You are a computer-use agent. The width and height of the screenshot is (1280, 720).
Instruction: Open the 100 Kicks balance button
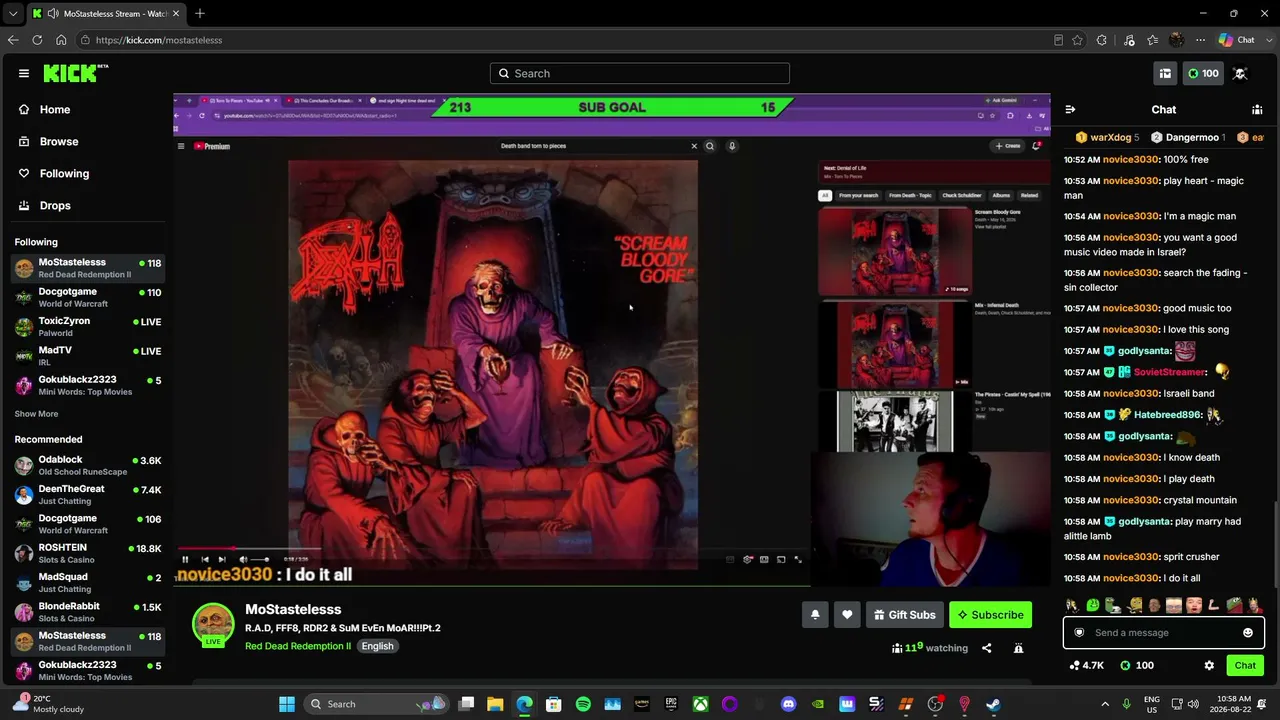point(1203,73)
